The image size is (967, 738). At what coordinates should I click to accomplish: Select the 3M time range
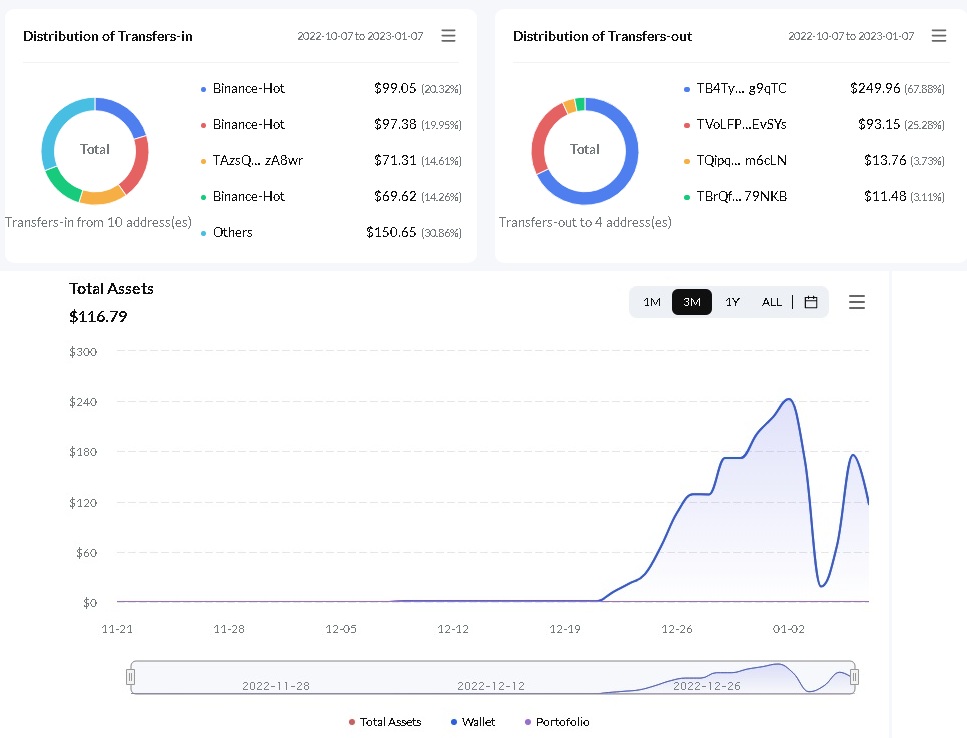pos(692,302)
